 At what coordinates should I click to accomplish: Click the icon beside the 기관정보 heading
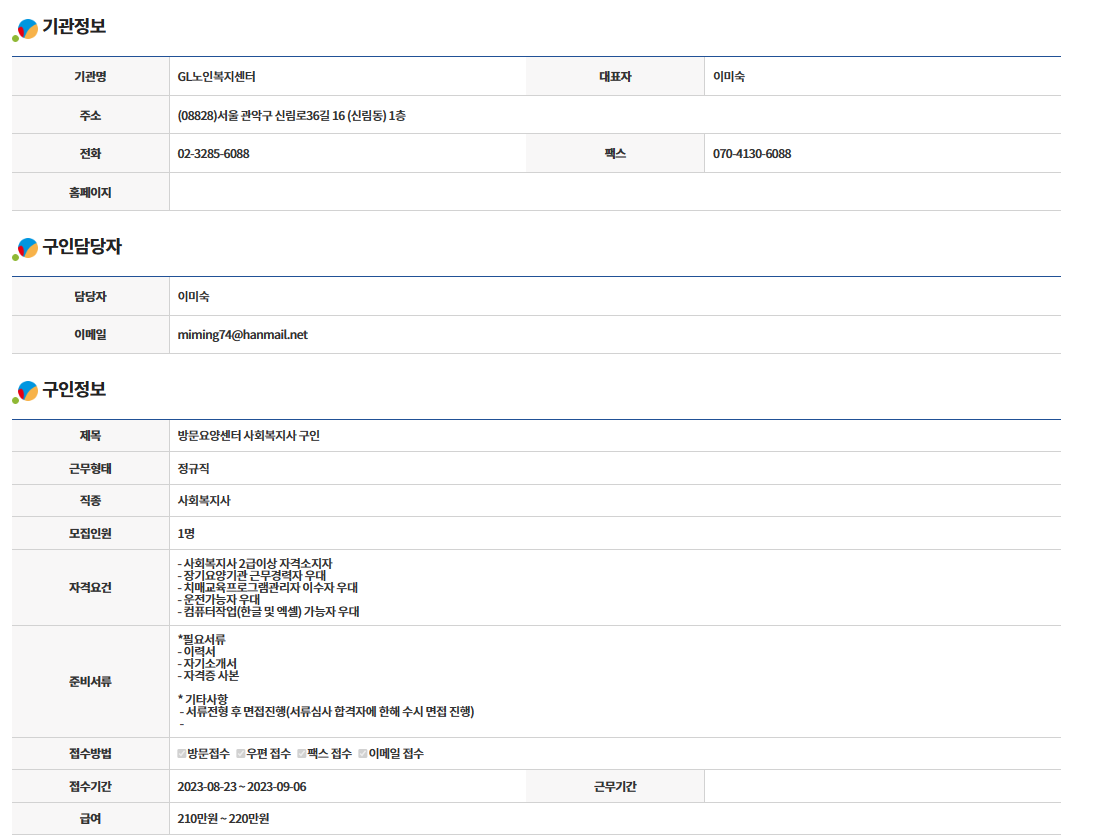(26, 29)
